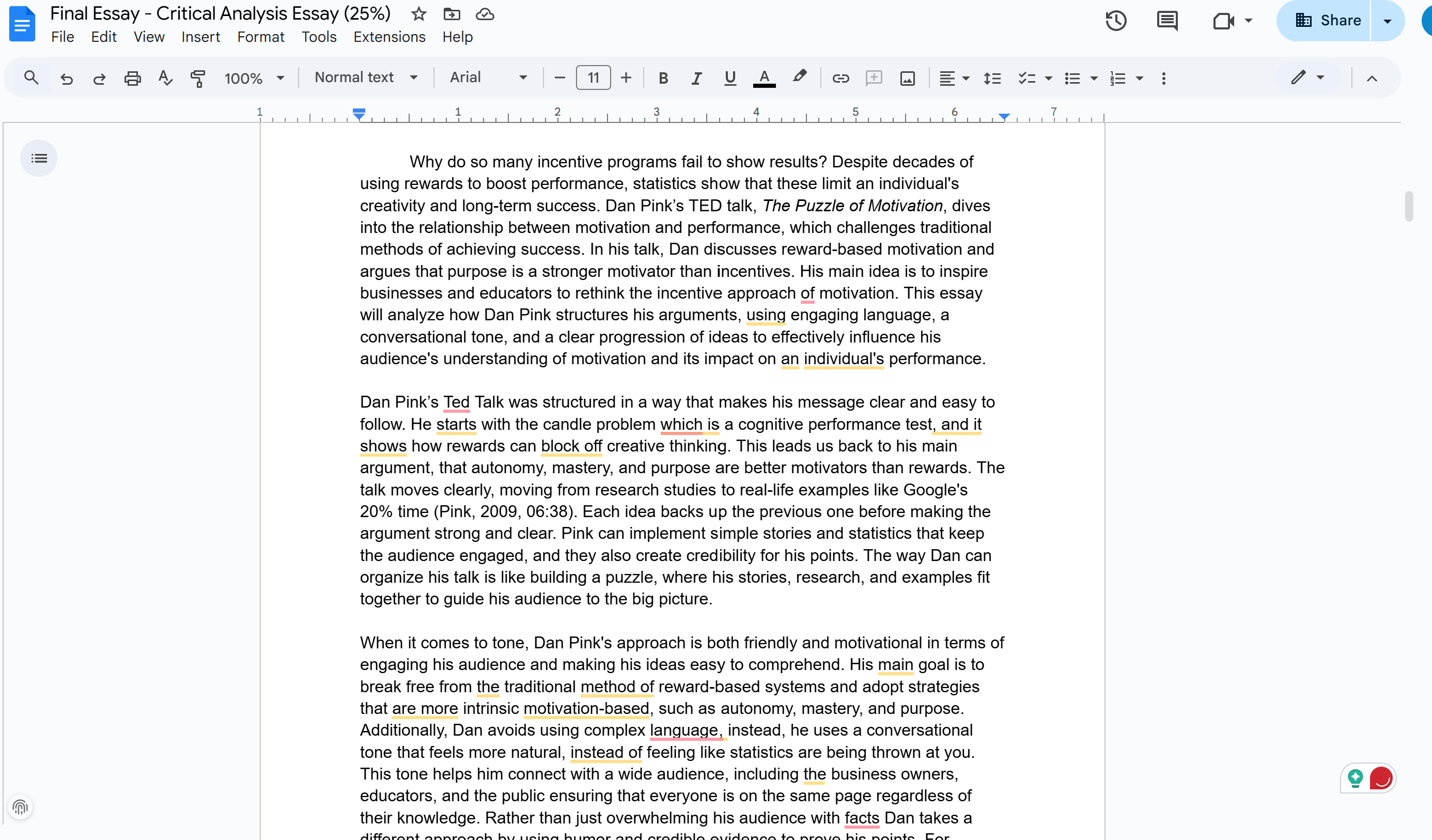Click the spelling and grammar check icon
The image size is (1432, 840).
(165, 78)
